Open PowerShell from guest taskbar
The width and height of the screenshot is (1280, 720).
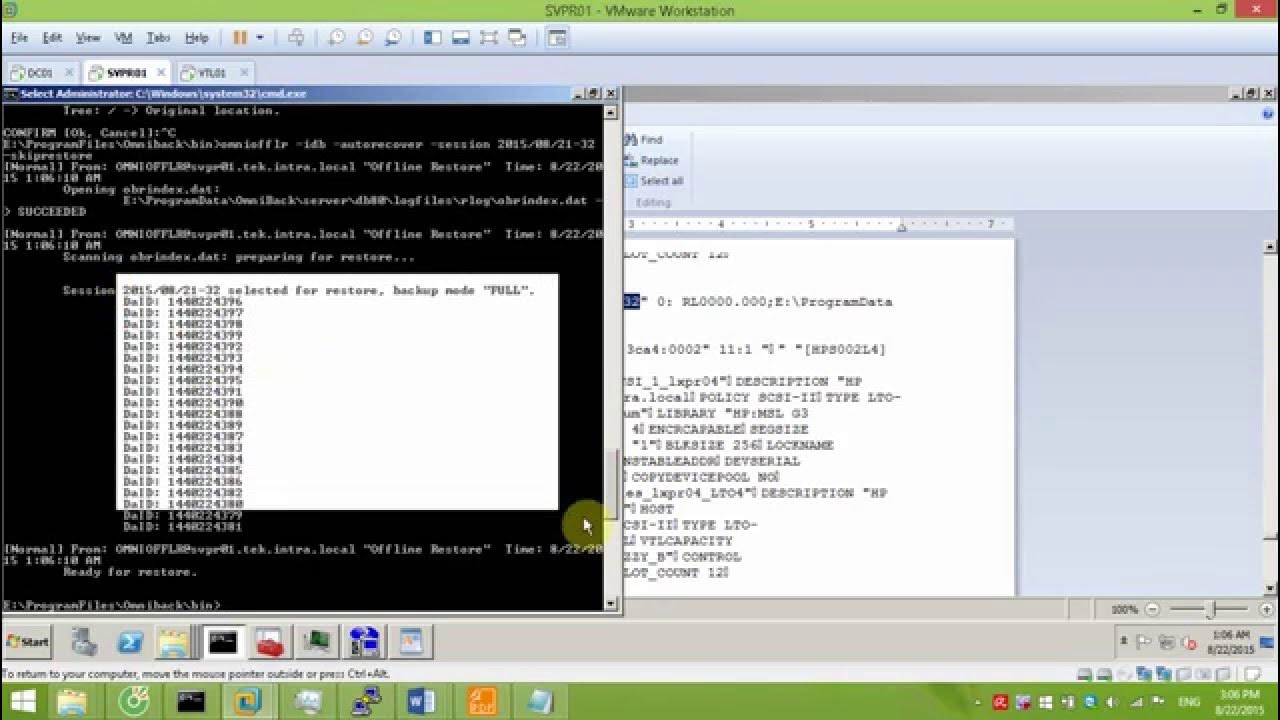point(130,642)
